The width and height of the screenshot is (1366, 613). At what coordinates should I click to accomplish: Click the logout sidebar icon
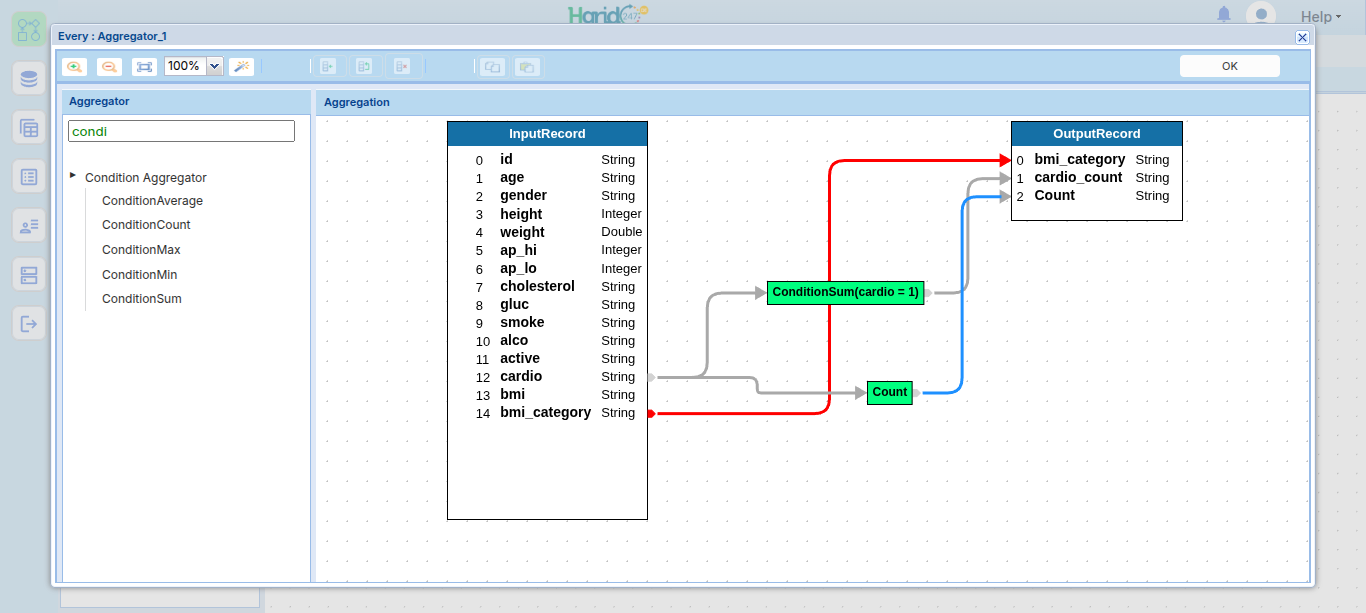click(x=29, y=324)
